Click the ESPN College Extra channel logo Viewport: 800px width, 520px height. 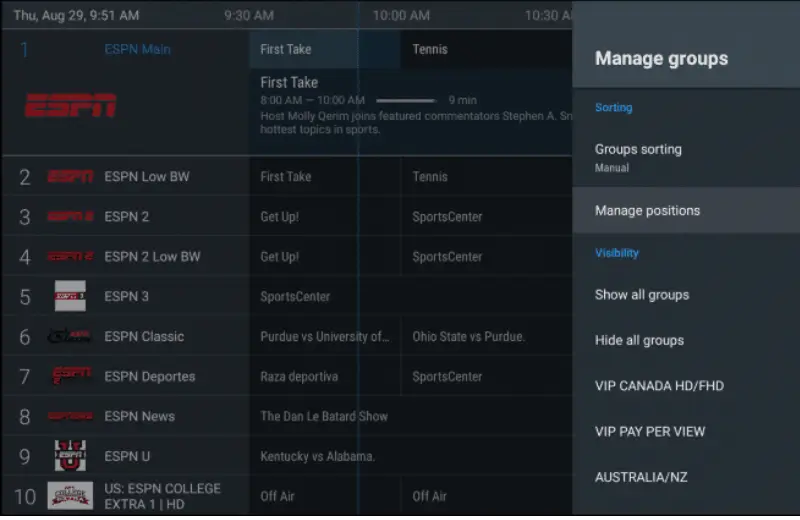70,495
